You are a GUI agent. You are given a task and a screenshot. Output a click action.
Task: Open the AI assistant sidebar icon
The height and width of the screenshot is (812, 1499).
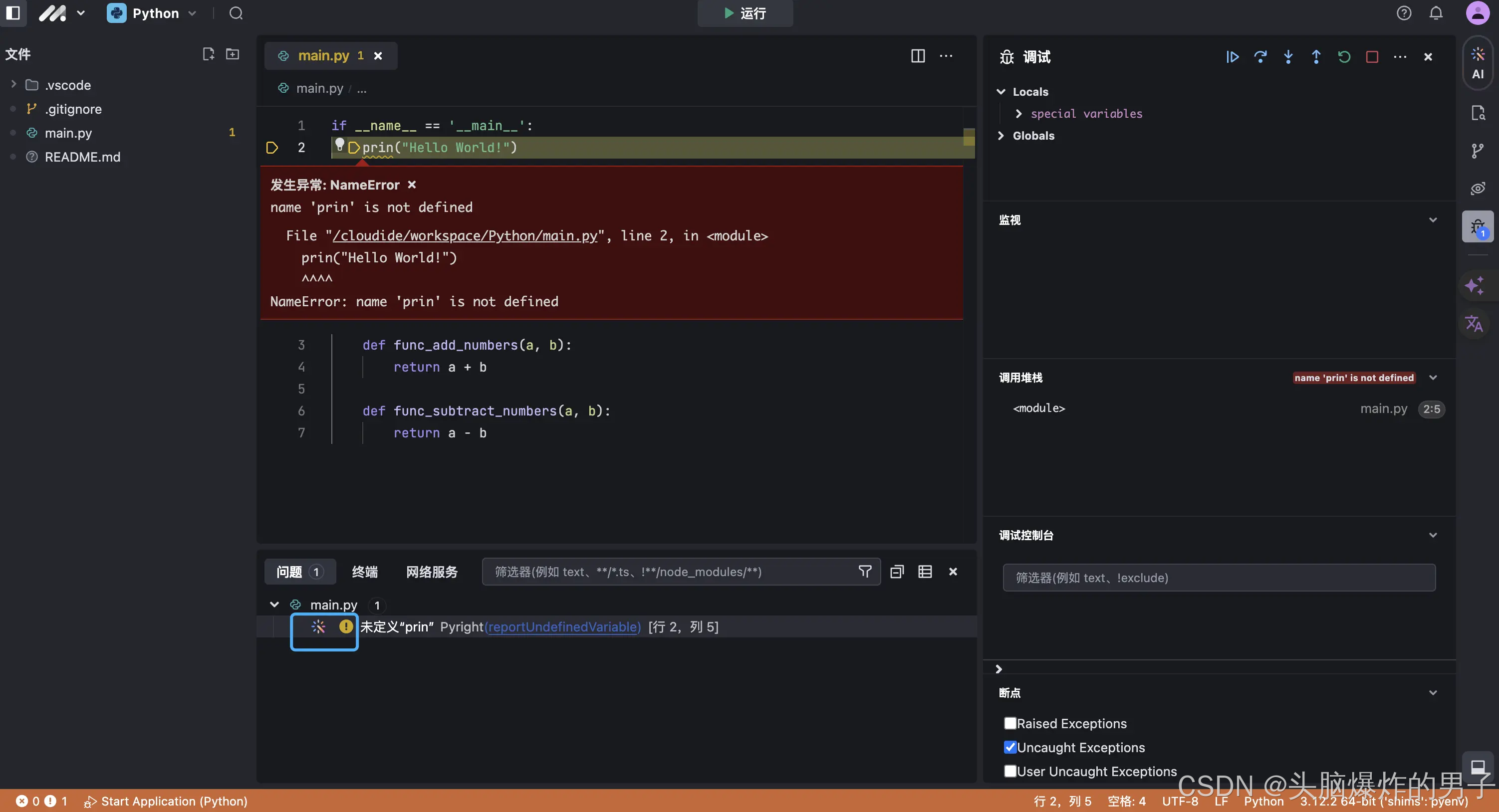[x=1478, y=63]
